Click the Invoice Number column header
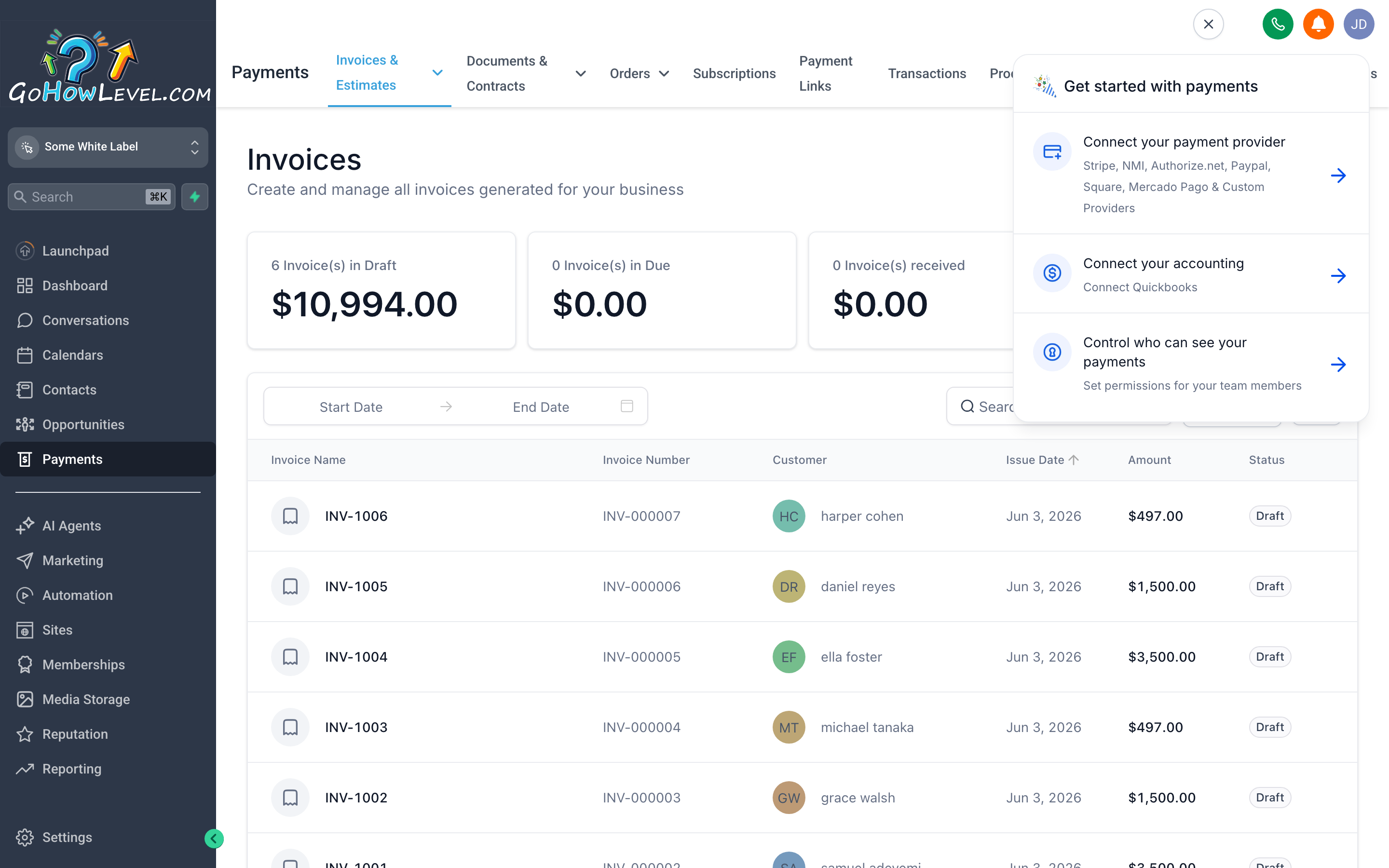This screenshot has width=1389, height=868. (646, 460)
